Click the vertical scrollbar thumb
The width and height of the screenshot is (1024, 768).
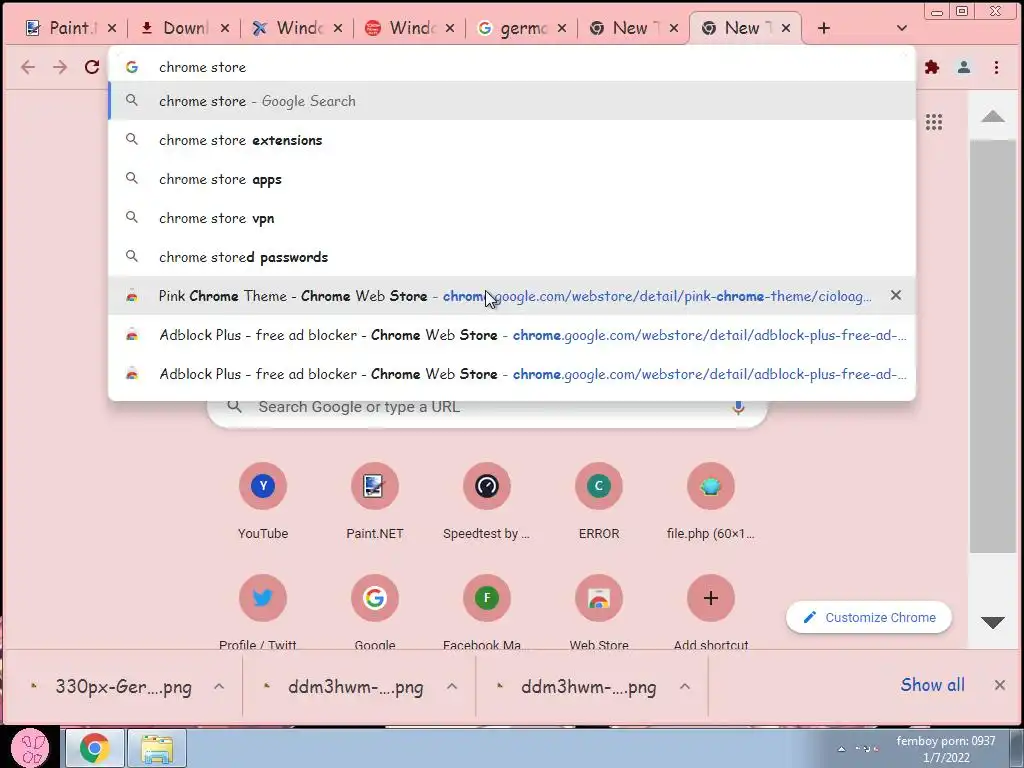[993, 346]
